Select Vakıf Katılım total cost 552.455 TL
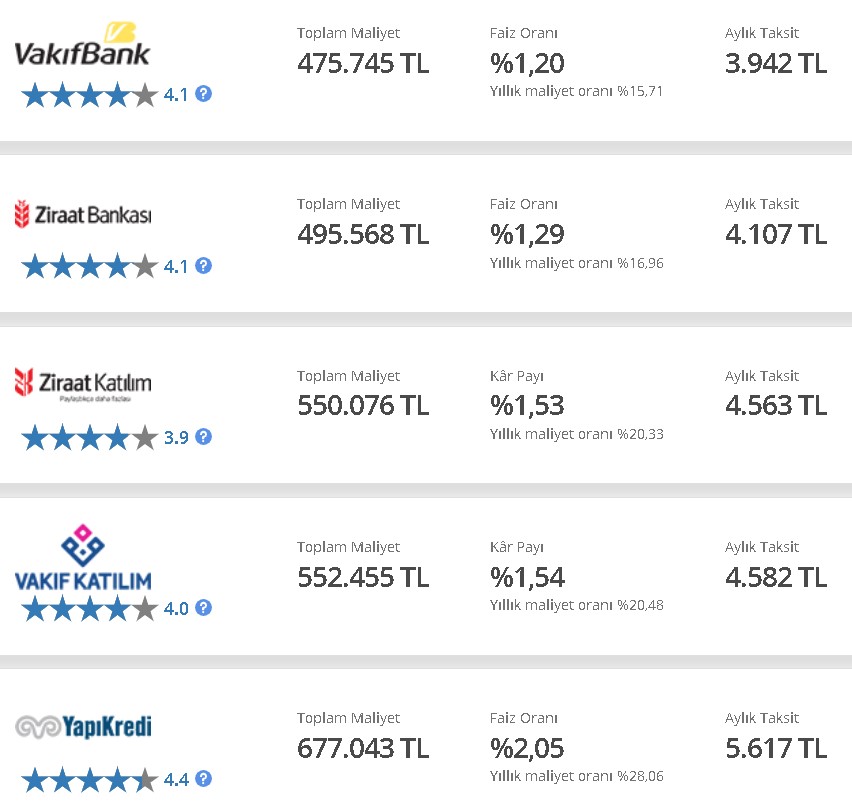 pyautogui.click(x=363, y=577)
